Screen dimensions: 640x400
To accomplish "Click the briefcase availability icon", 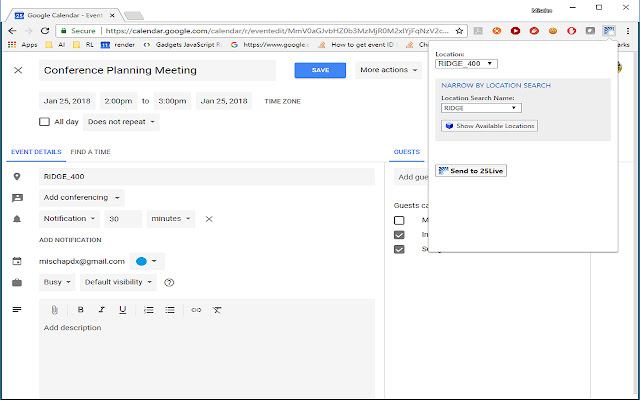I will tap(17, 282).
